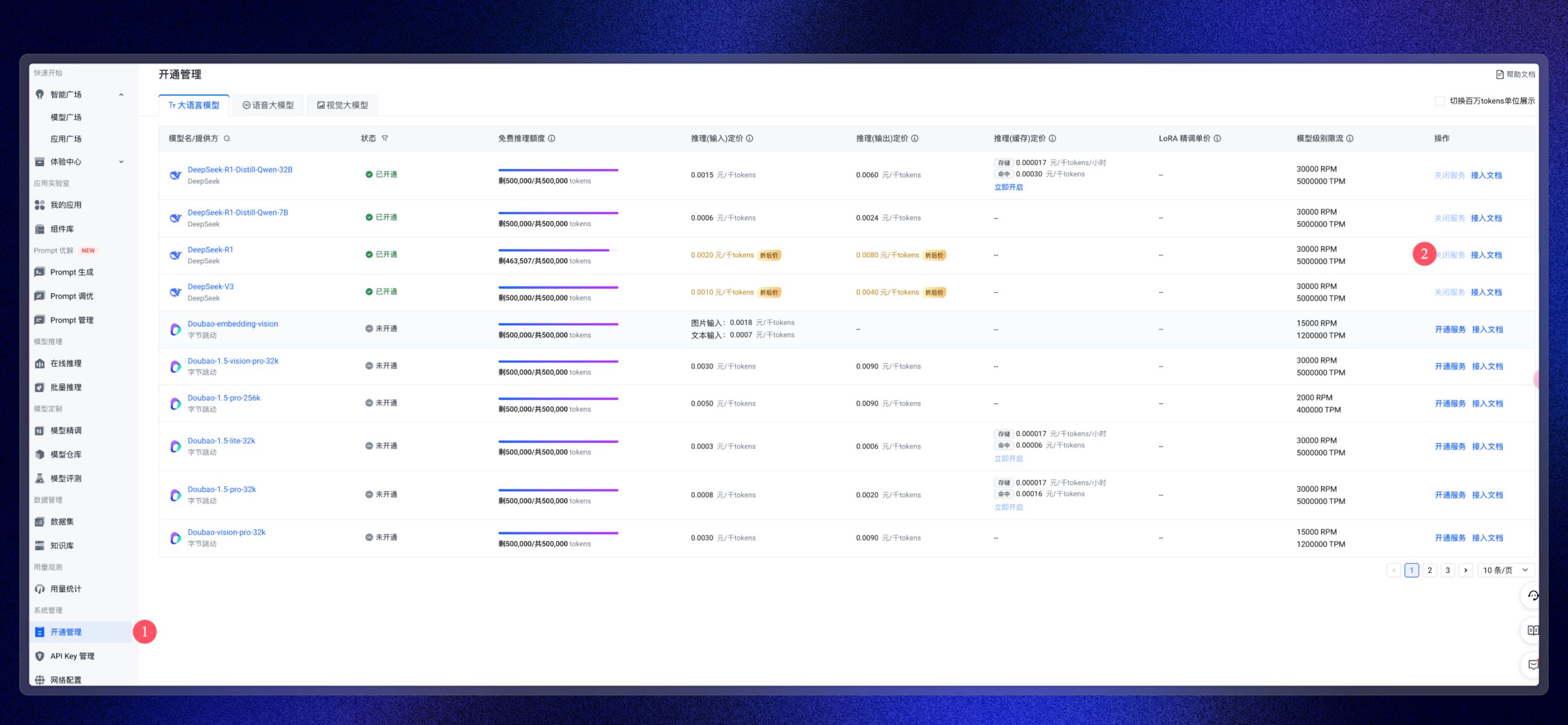Viewport: 1568px width, 725px height.
Task: Open Doubao-1.5-vision-pro-32k model link
Action: pyautogui.click(x=233, y=361)
